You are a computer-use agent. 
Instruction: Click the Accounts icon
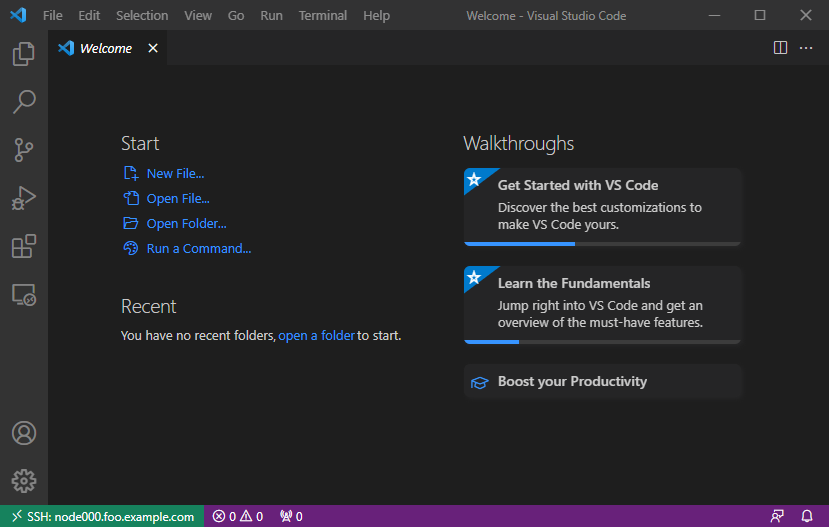(x=24, y=433)
